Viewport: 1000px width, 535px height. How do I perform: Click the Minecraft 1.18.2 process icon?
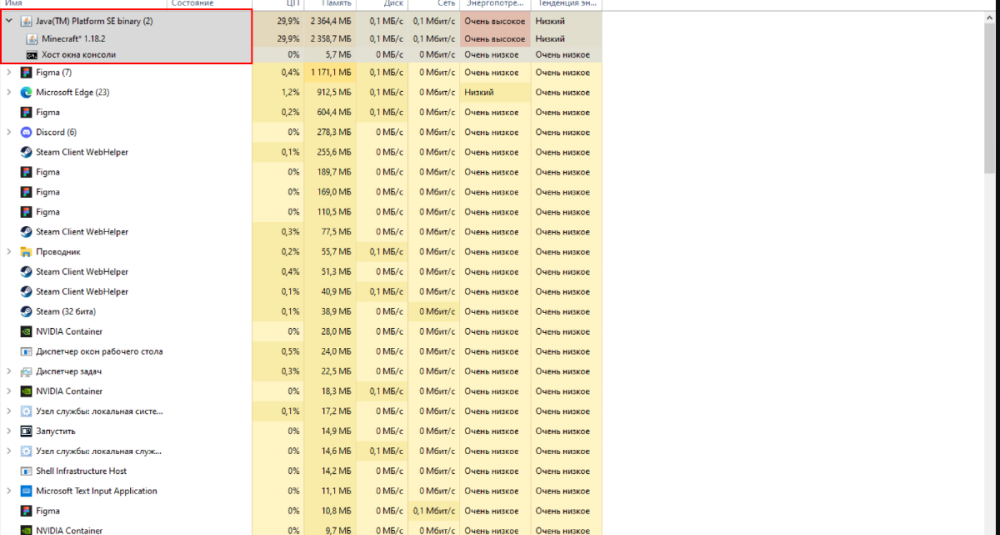tap(33, 38)
